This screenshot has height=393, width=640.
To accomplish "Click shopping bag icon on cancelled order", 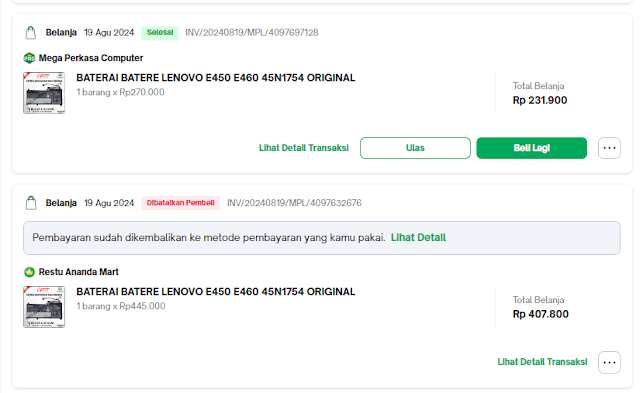I will pos(31,203).
